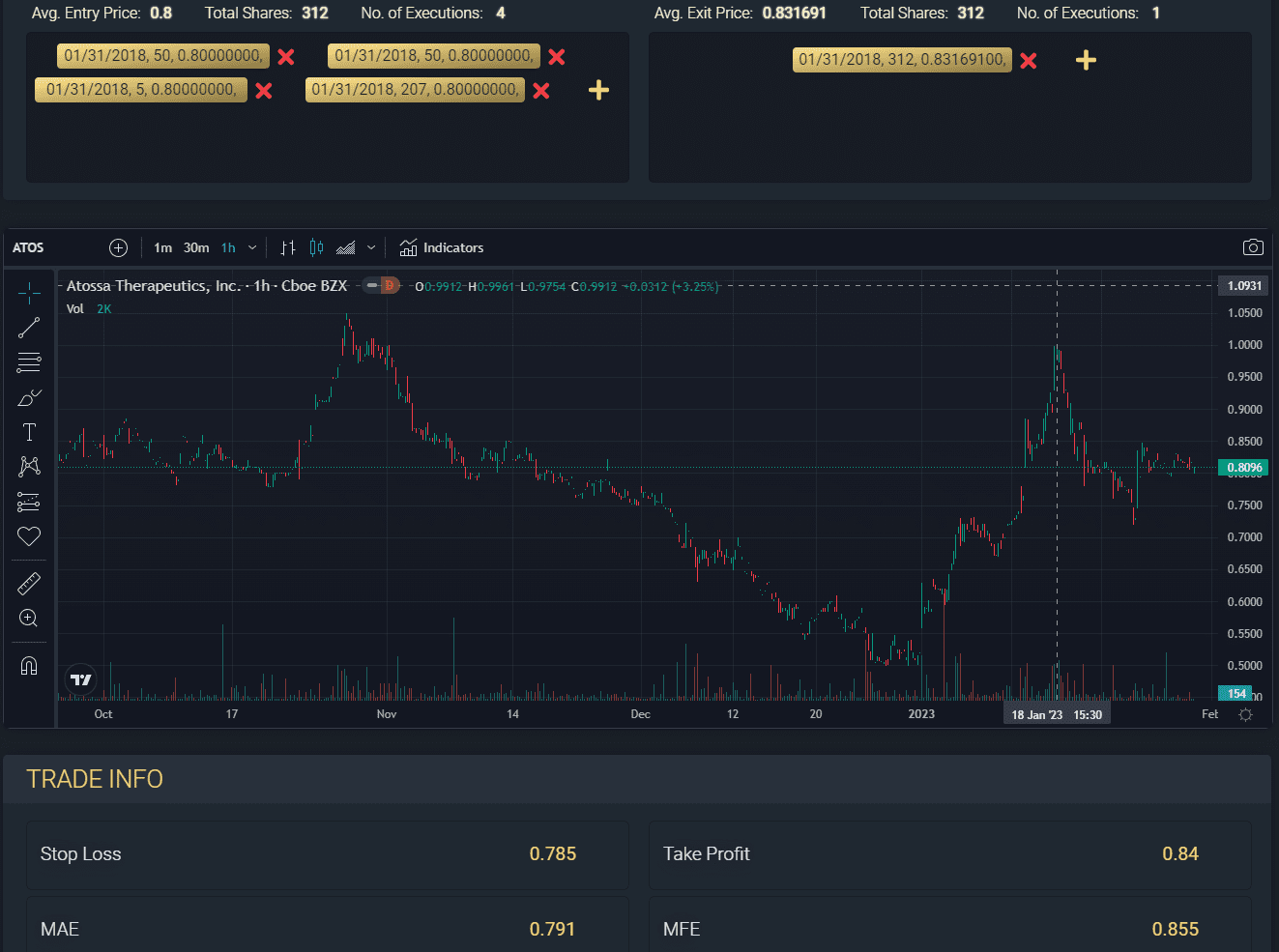This screenshot has width=1279, height=952.
Task: Take a chart snapshot with camera icon
Action: point(1253,247)
